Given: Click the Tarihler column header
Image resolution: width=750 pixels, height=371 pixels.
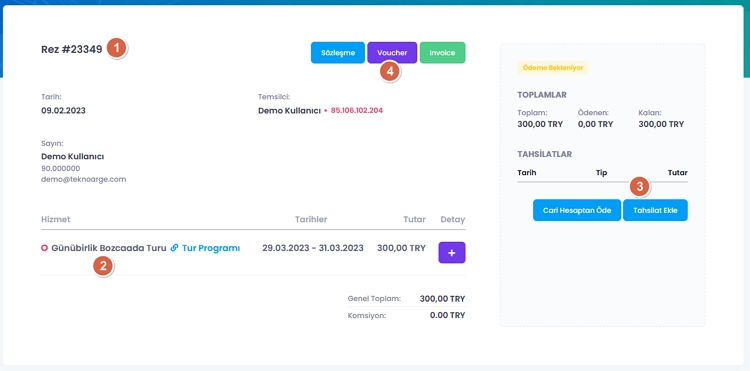Looking at the screenshot, I should 311,219.
